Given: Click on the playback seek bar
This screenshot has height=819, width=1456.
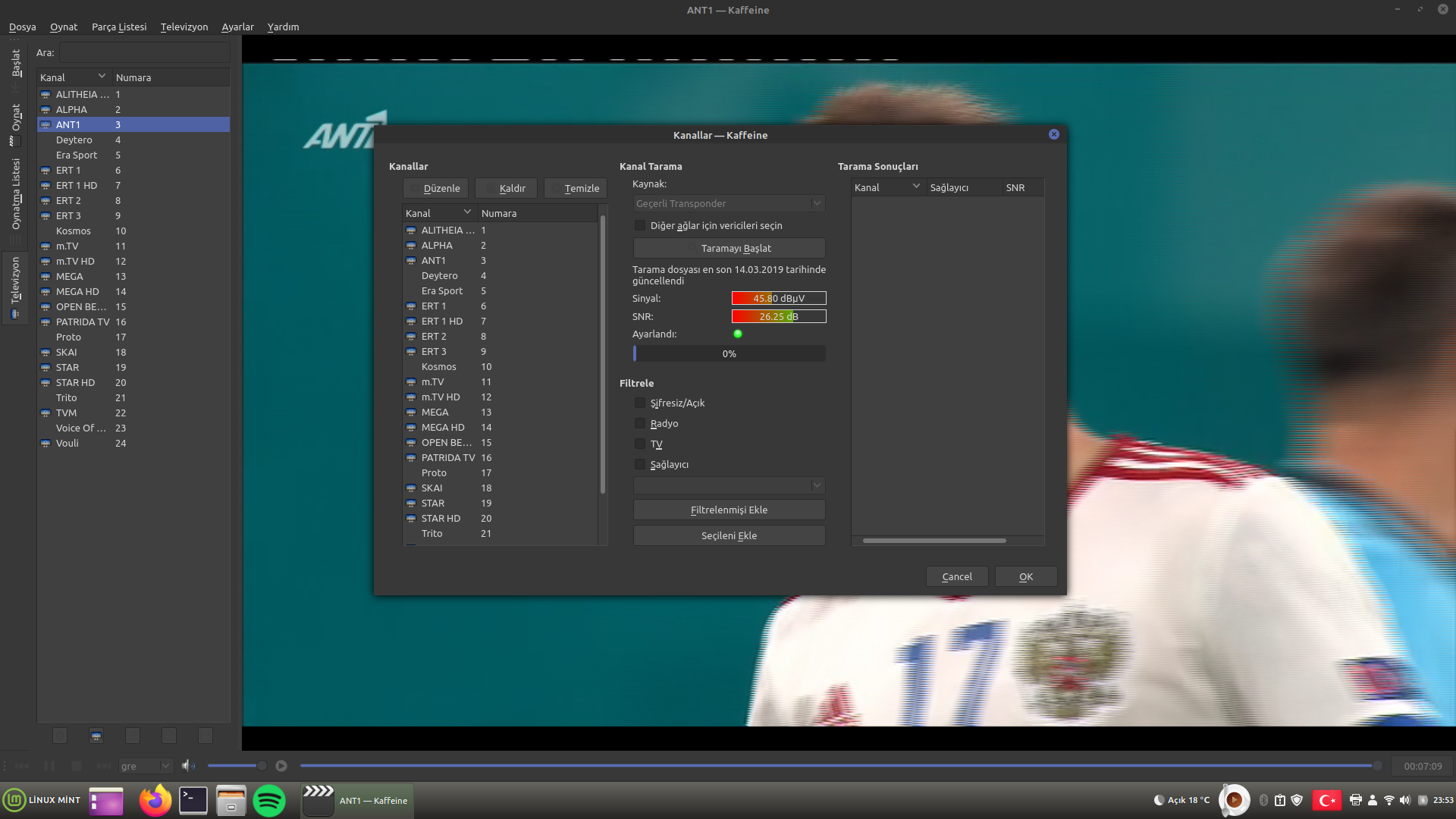Looking at the screenshot, I should [840, 766].
